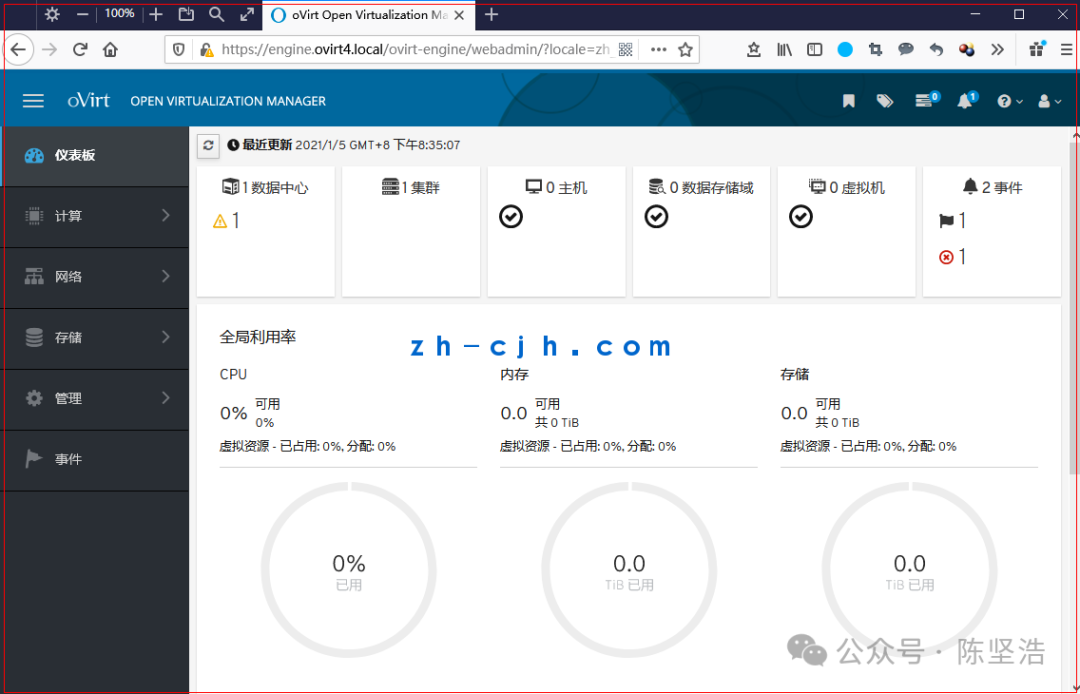The image size is (1080, 694).
Task: Open the notification bell with badge 1
Action: [967, 101]
